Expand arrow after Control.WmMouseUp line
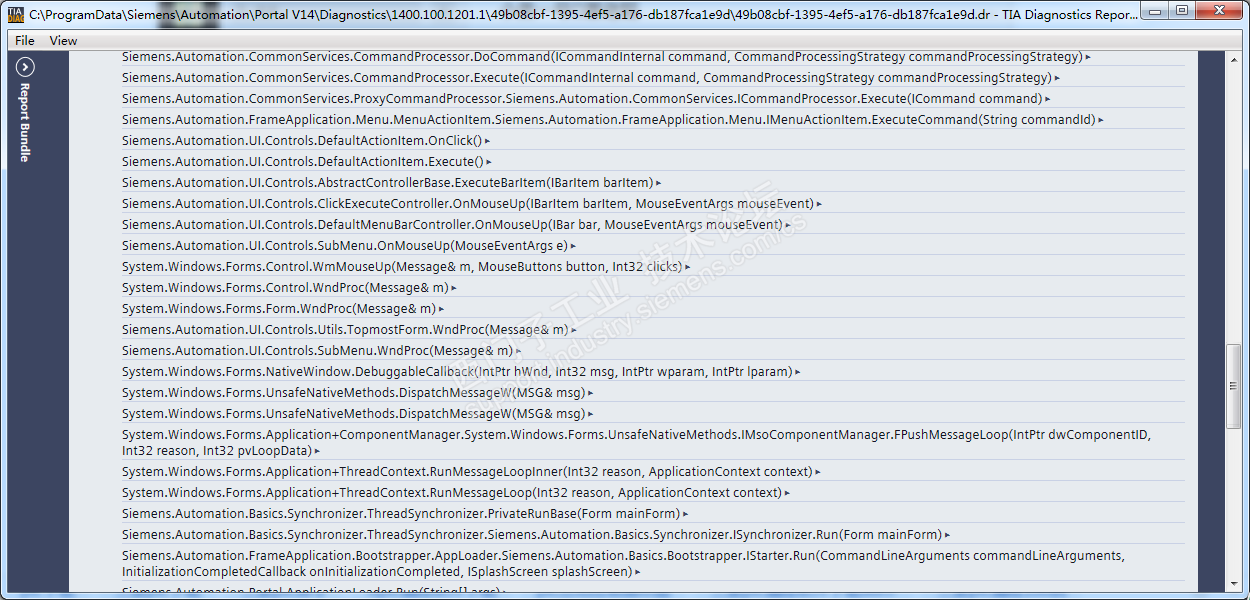 click(687, 268)
